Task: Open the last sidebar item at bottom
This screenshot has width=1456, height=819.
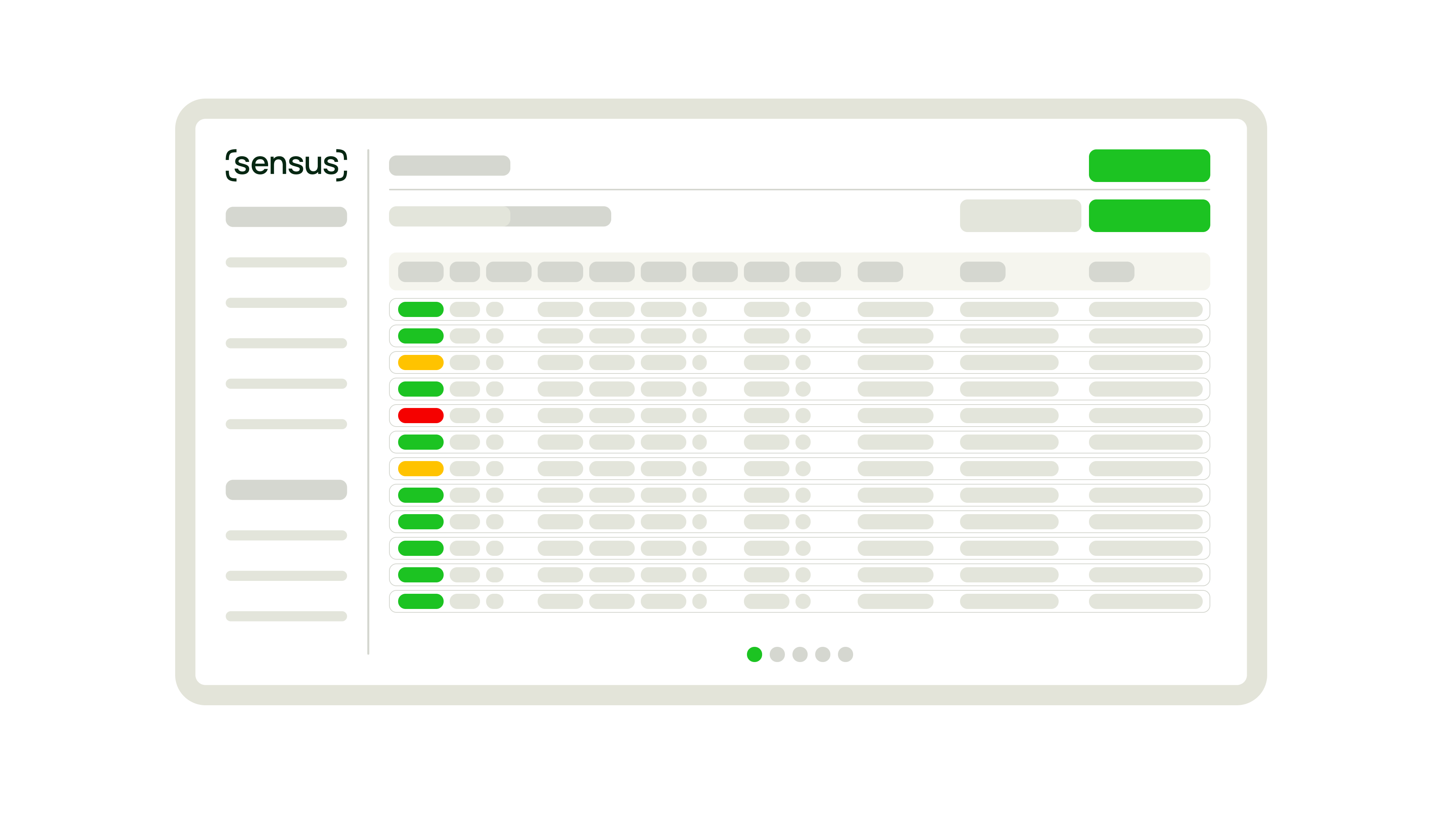Action: pos(286,616)
